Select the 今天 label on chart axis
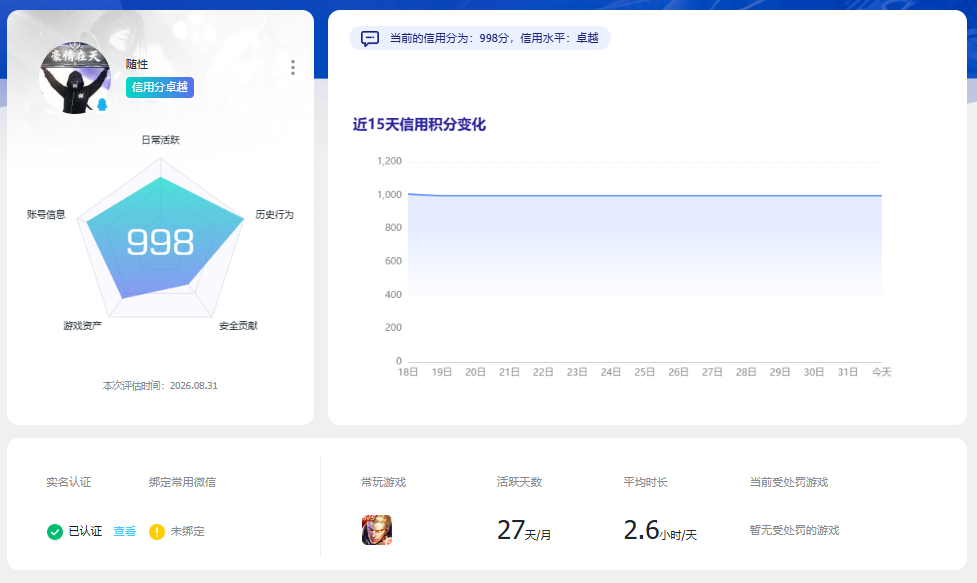The image size is (977, 583). pyautogui.click(x=882, y=372)
